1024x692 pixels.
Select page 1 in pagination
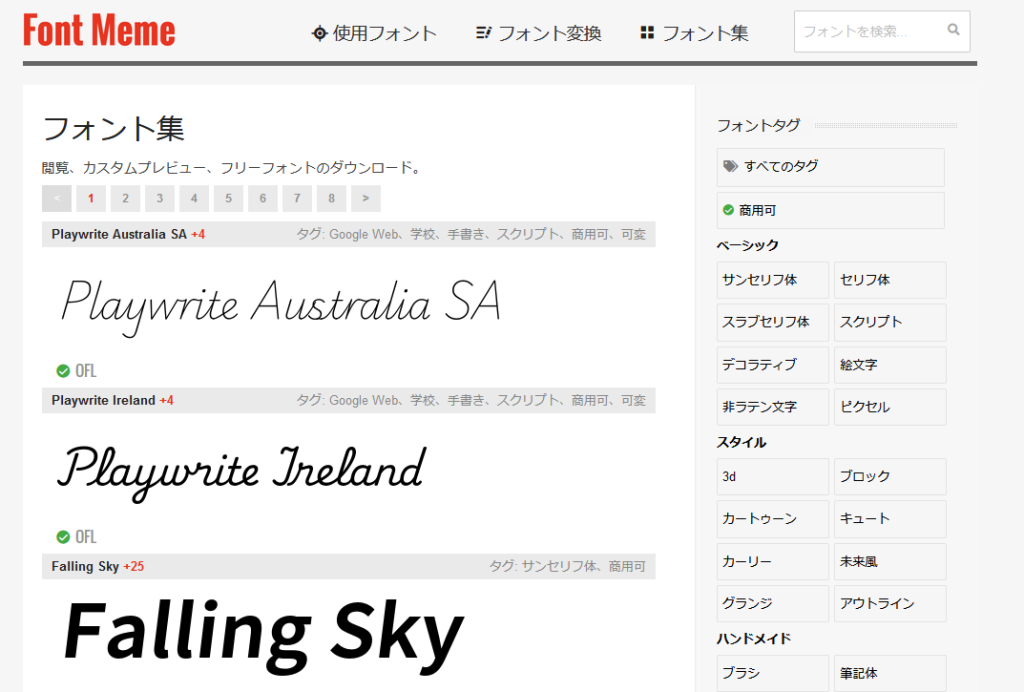[x=91, y=198]
